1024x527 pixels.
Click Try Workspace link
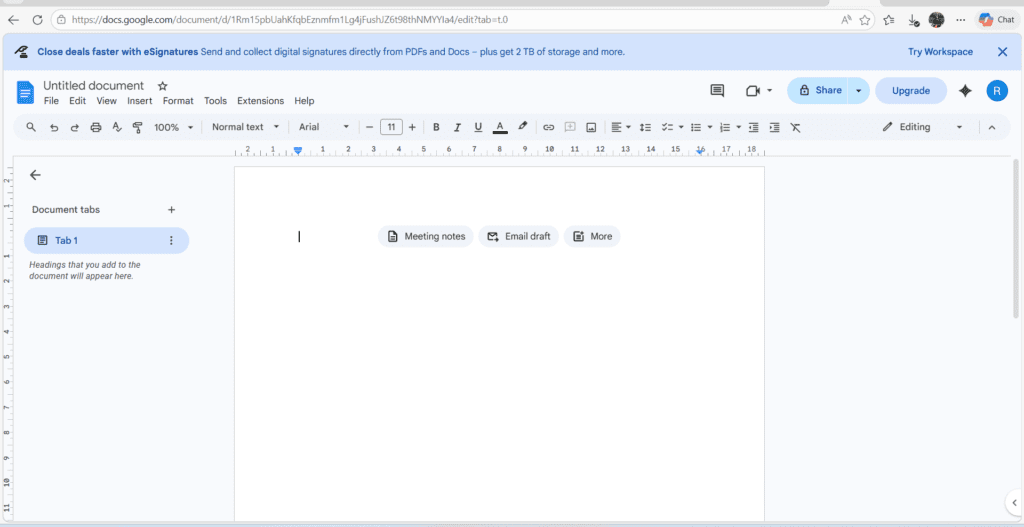(940, 52)
